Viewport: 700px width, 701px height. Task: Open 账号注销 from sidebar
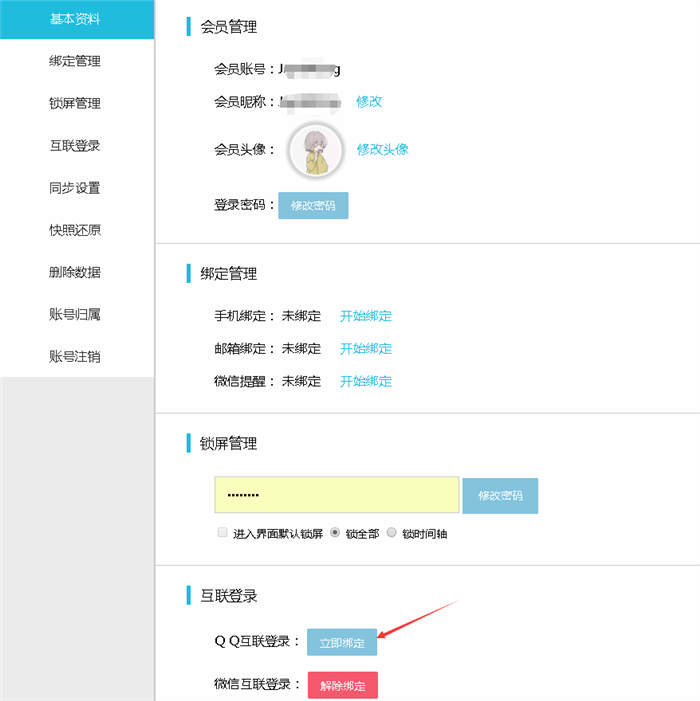coord(75,357)
